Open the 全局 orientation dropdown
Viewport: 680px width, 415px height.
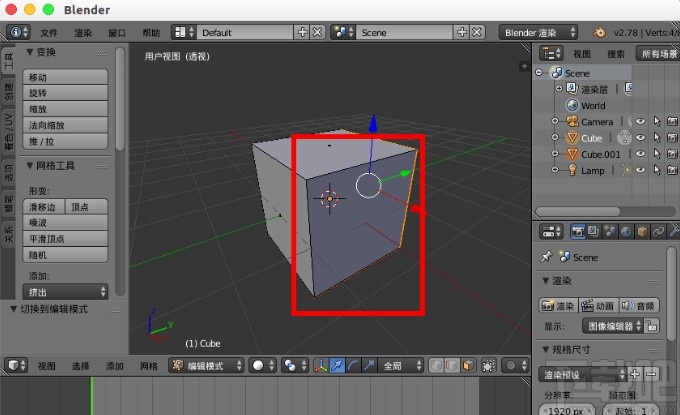click(400, 366)
